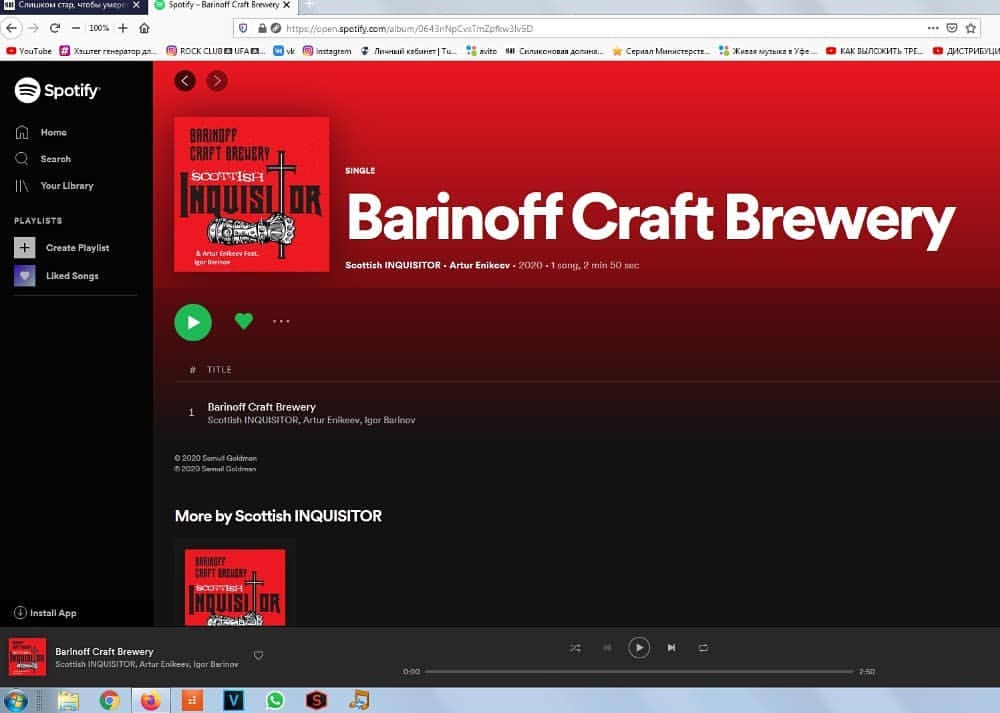The image size is (1000, 713).
Task: Click the Spotify logo in the sidebar
Action: coord(57,91)
